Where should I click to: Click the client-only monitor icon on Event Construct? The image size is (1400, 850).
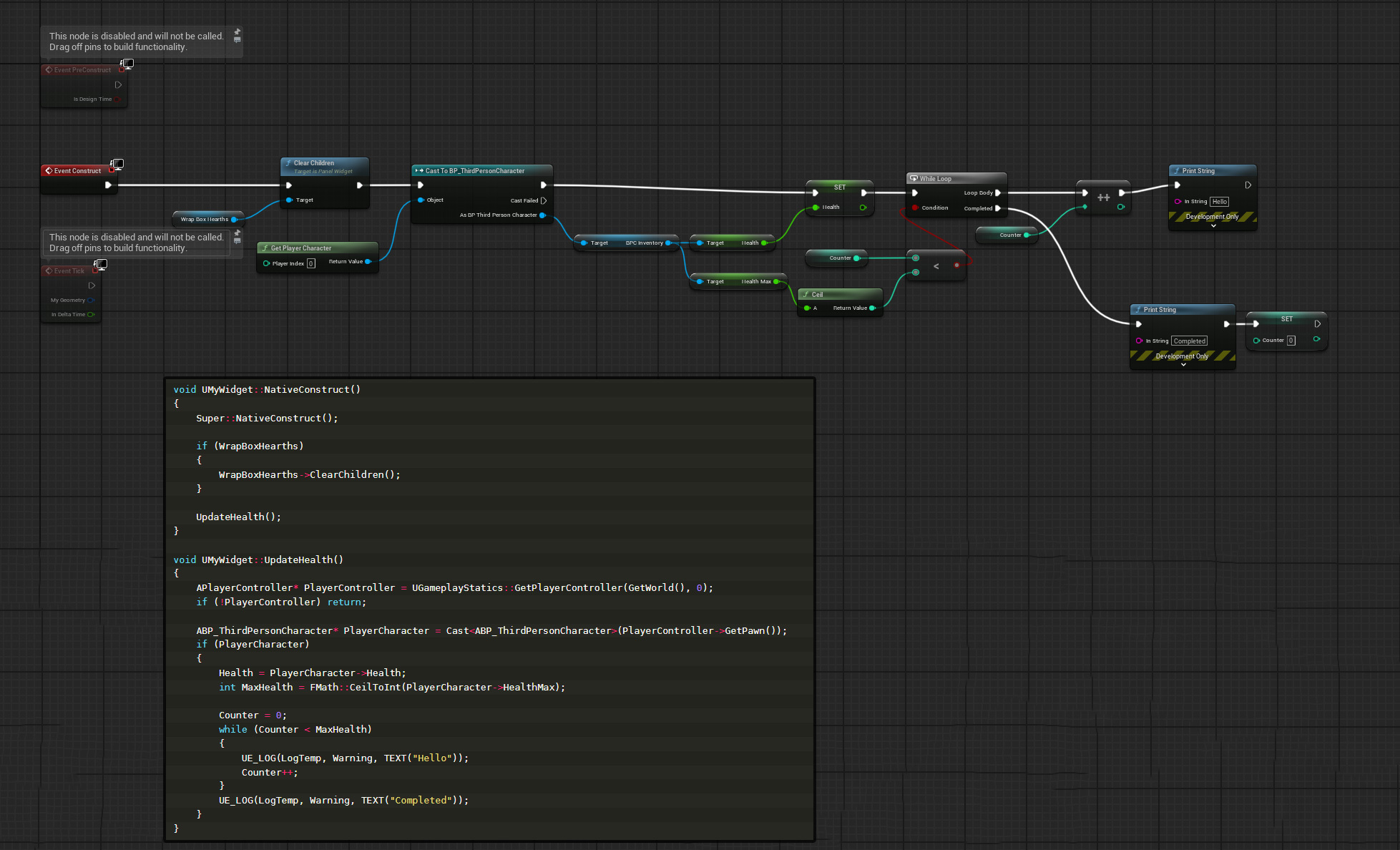pos(117,165)
